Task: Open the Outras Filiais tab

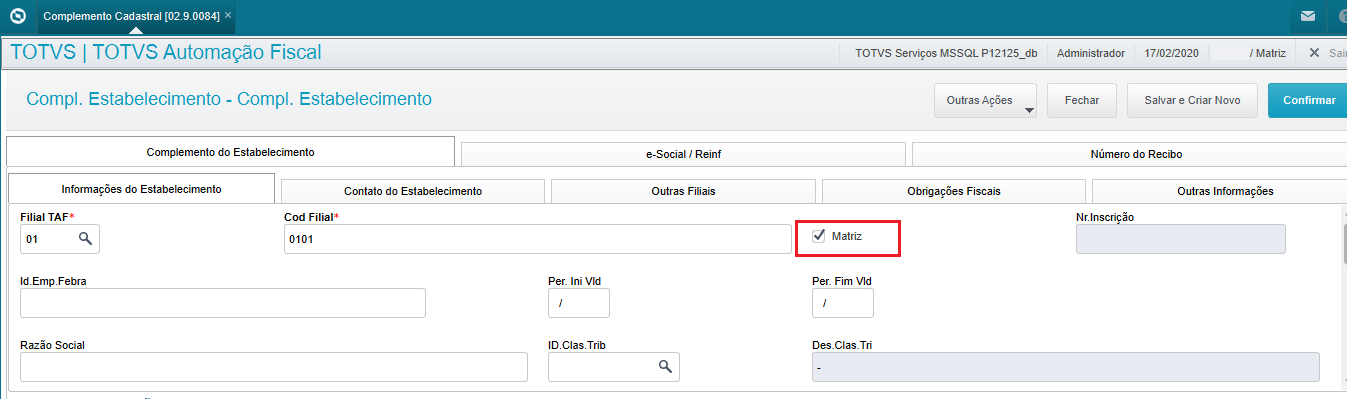Action: (x=683, y=191)
